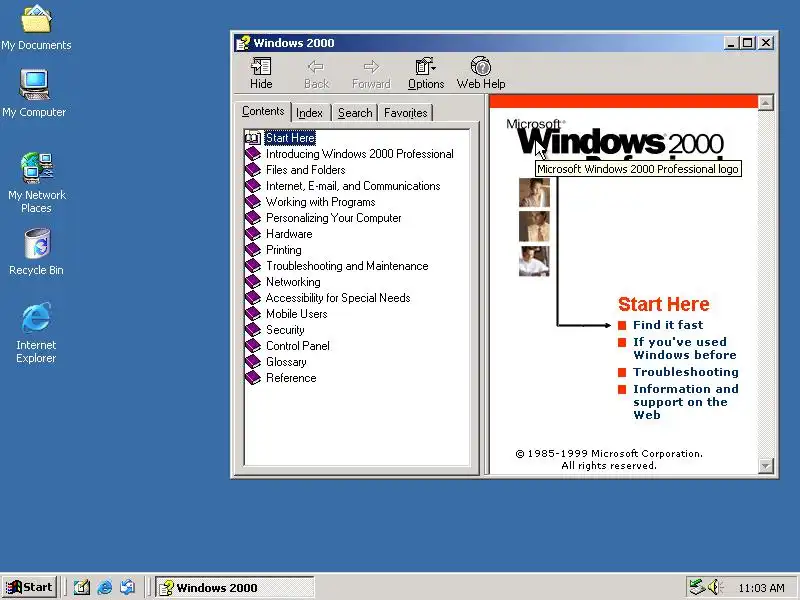Image resolution: width=800 pixels, height=600 pixels.
Task: Open Troubleshooting and Maintenance in contents list
Action: [347, 266]
